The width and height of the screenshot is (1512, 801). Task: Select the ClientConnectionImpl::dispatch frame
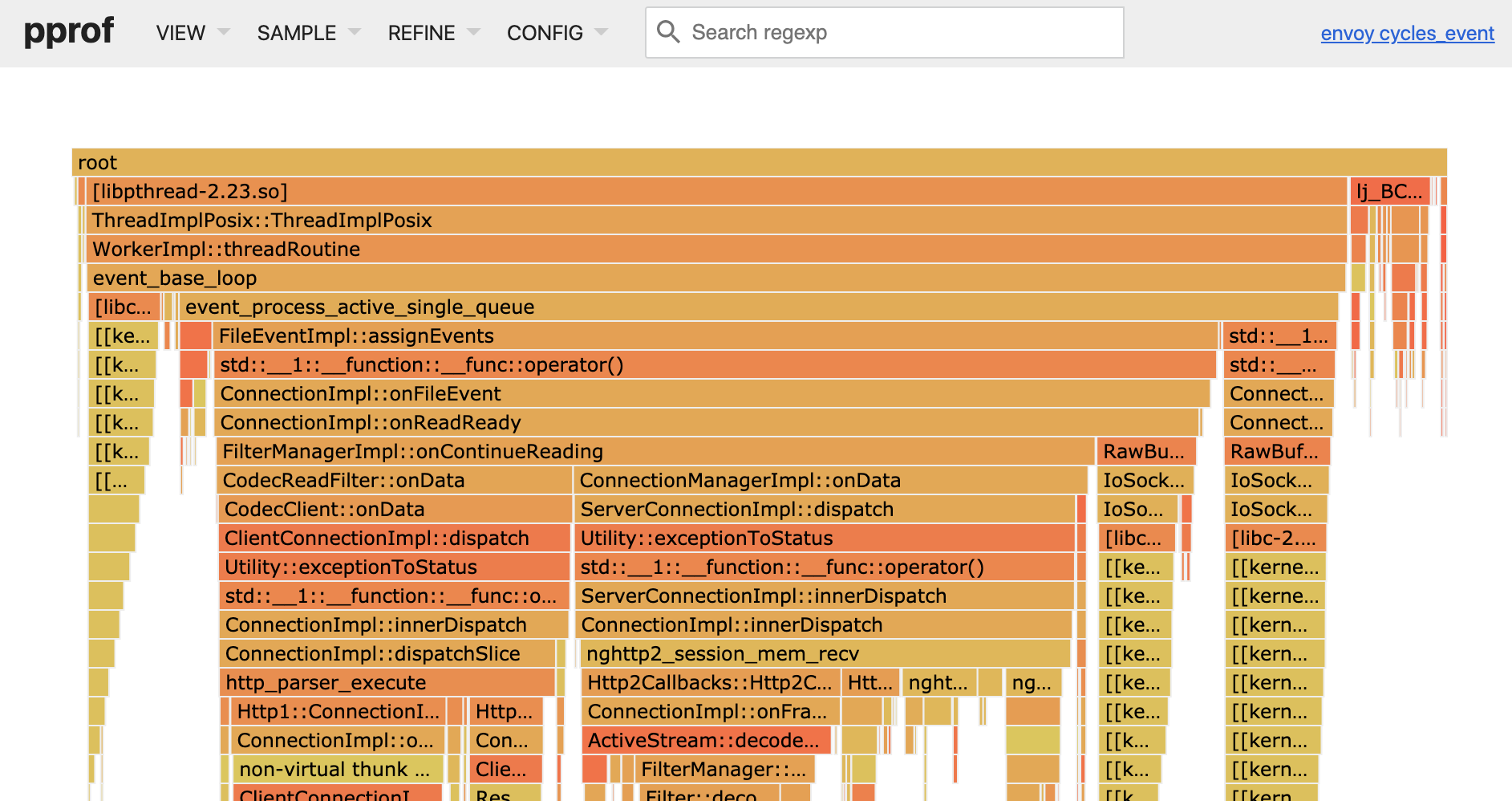[x=394, y=538]
